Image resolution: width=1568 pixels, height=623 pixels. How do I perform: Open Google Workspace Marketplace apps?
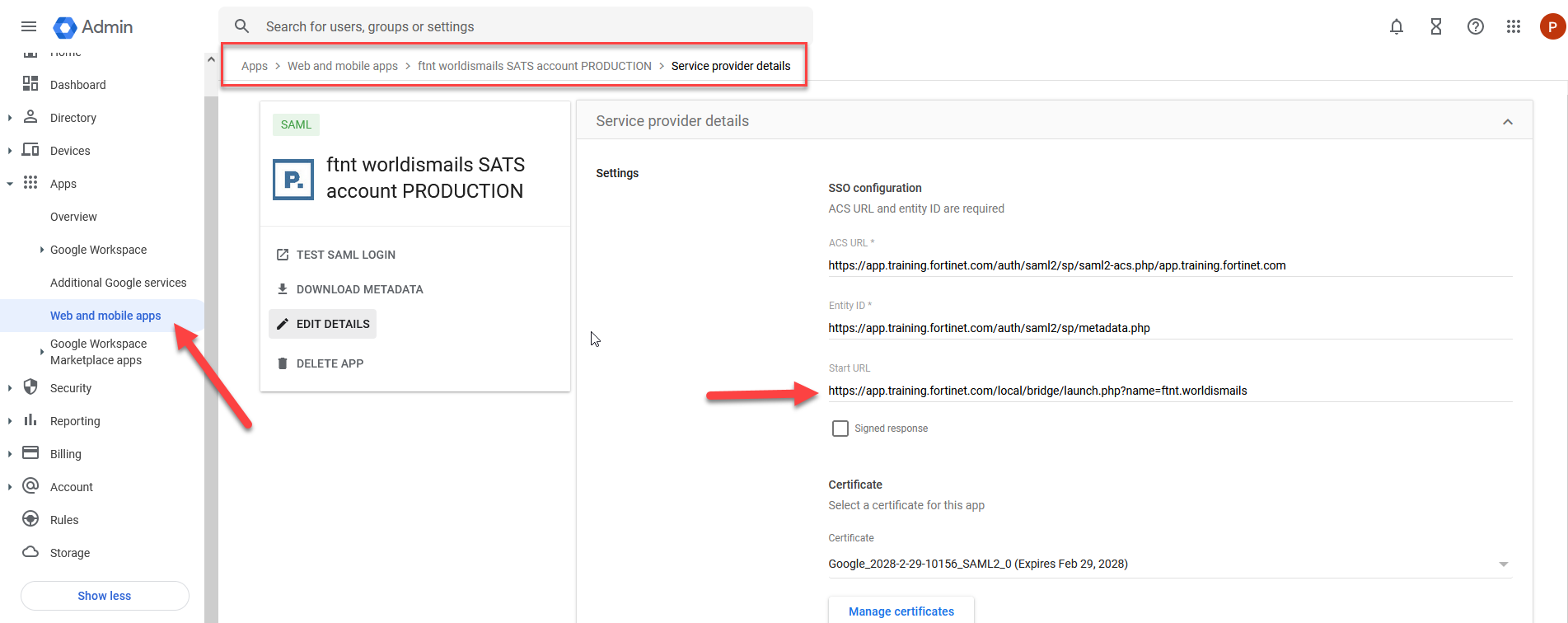click(x=99, y=352)
